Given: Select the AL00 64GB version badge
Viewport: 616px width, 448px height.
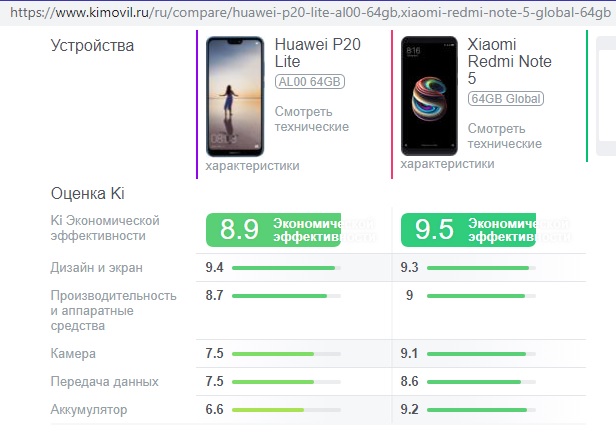Looking at the screenshot, I should [309, 82].
